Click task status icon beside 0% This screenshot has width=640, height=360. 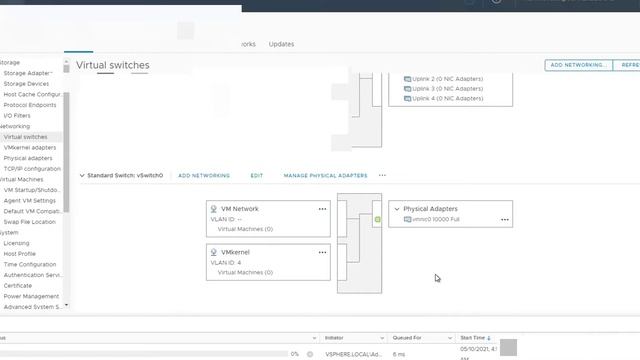(x=310, y=354)
